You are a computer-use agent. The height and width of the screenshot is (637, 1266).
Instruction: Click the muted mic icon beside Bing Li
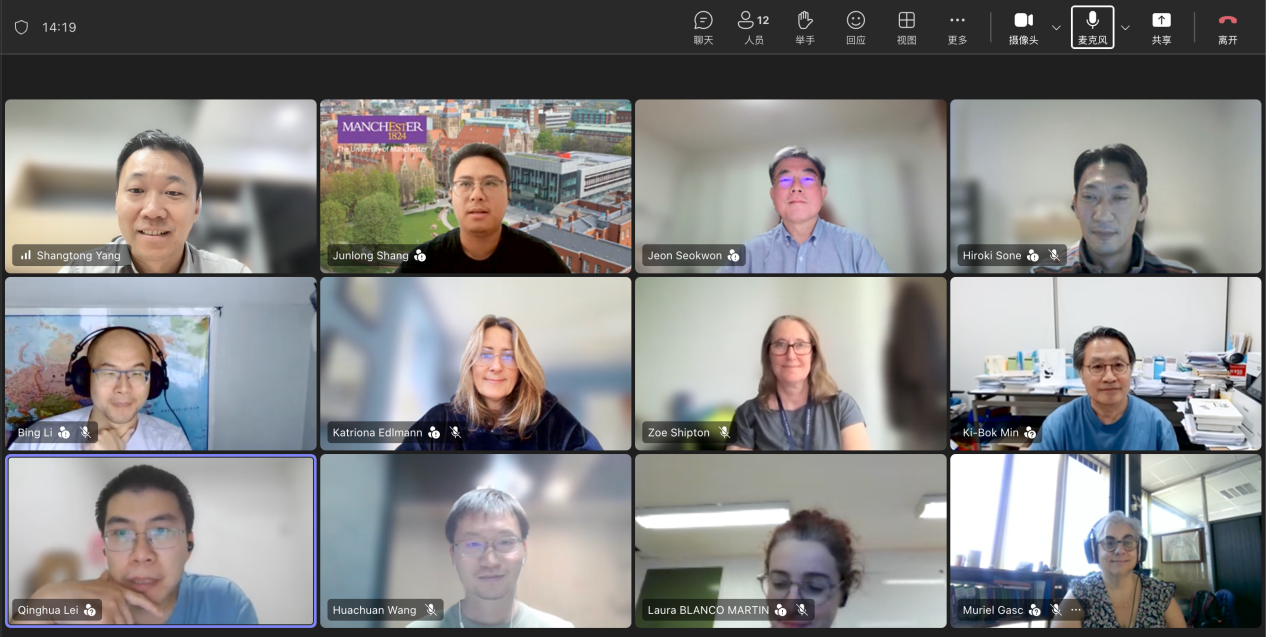point(85,433)
